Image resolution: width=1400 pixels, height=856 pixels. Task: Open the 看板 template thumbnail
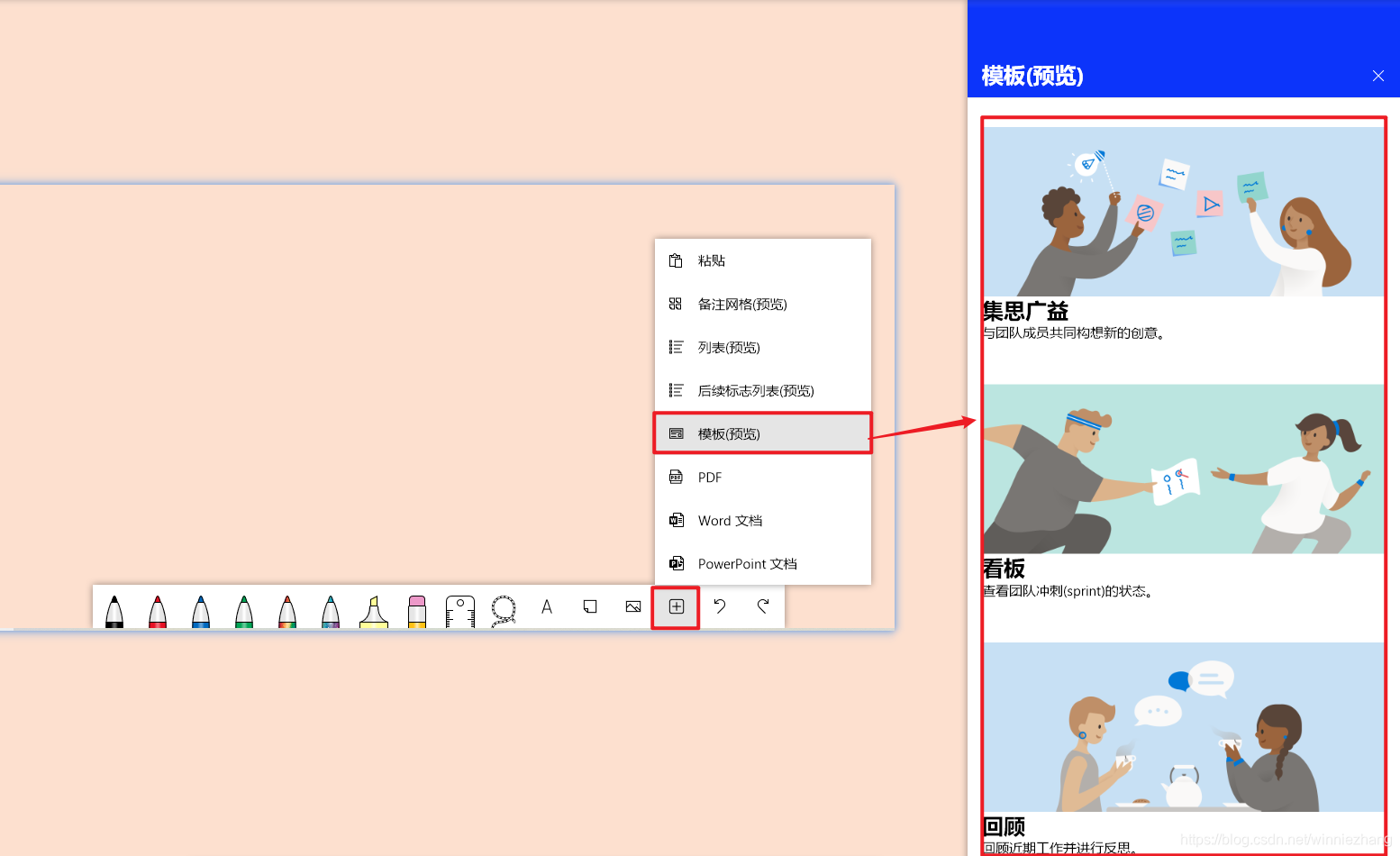[1184, 469]
